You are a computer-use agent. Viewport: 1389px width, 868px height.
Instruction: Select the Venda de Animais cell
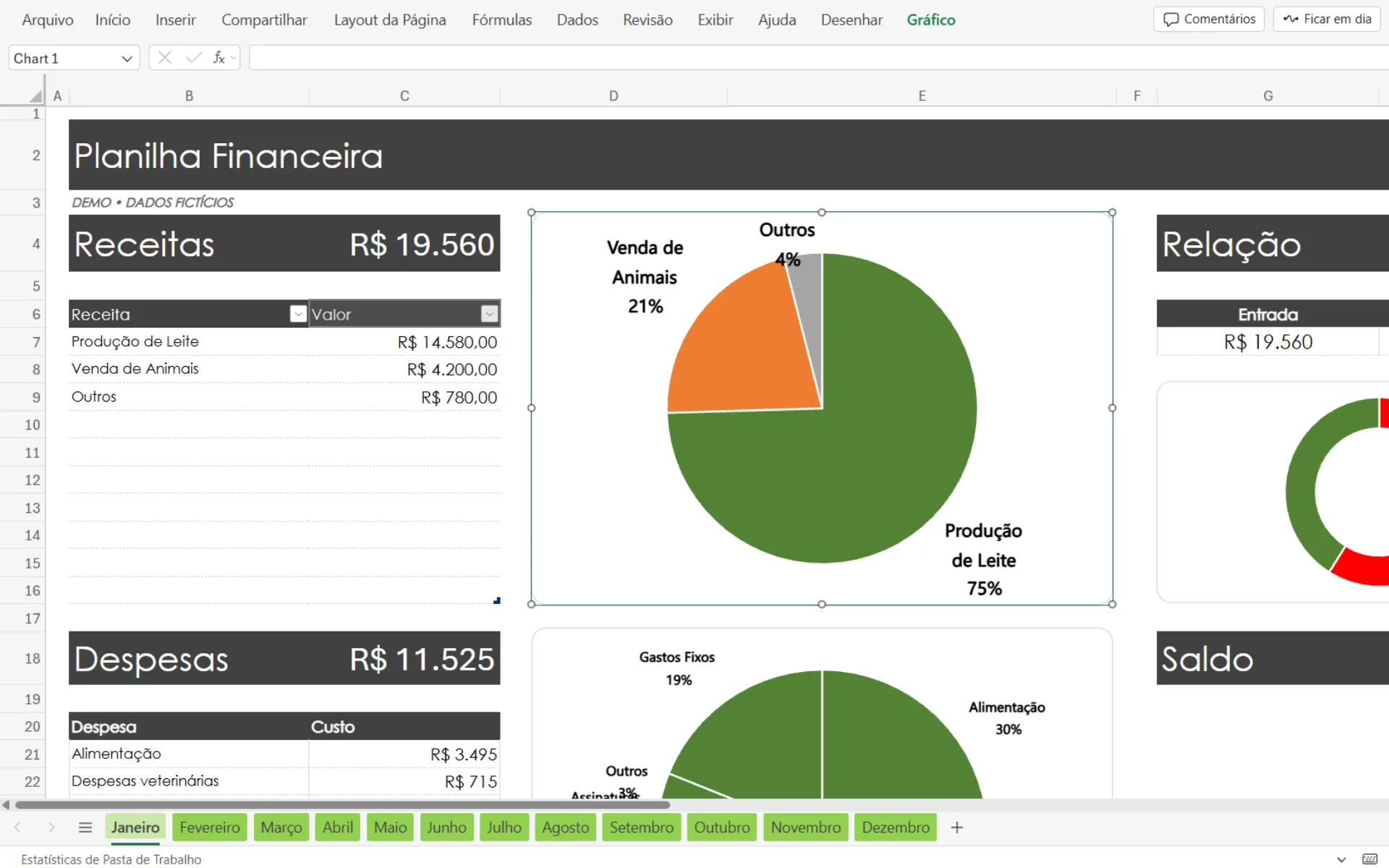click(189, 369)
